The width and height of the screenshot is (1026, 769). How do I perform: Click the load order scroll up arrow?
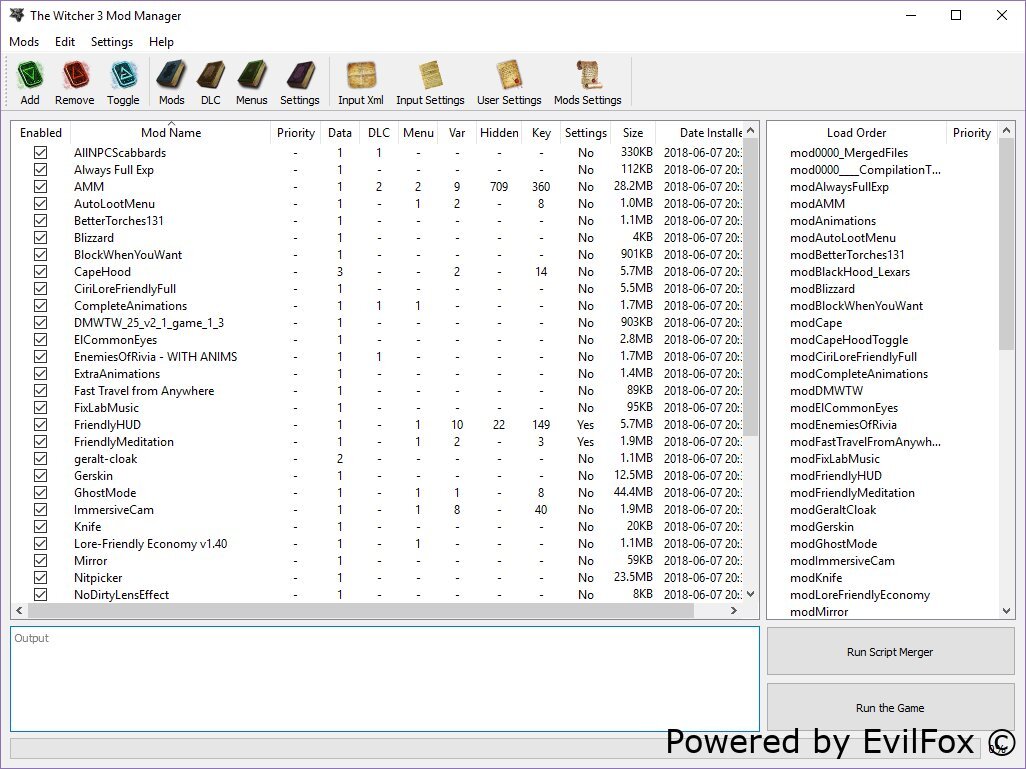1006,130
